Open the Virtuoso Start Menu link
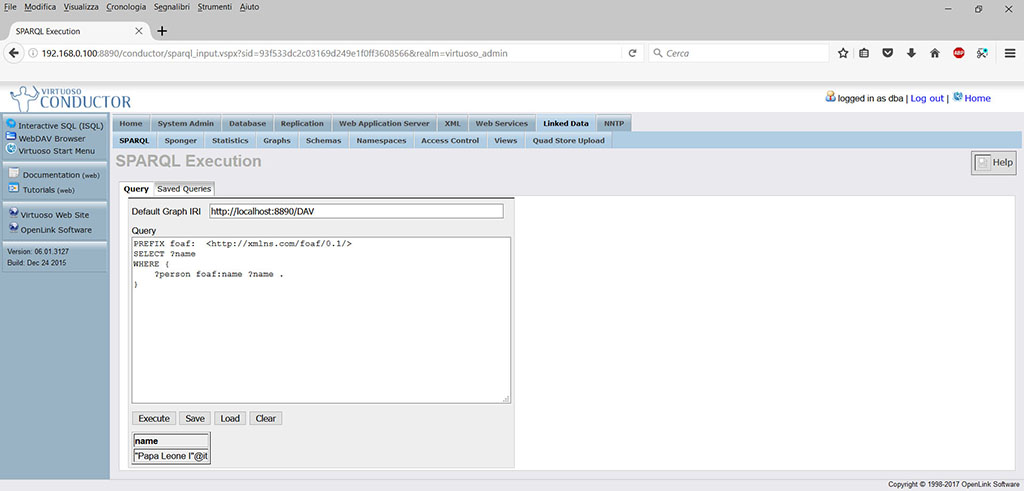This screenshot has height=491, width=1024. [x=56, y=151]
